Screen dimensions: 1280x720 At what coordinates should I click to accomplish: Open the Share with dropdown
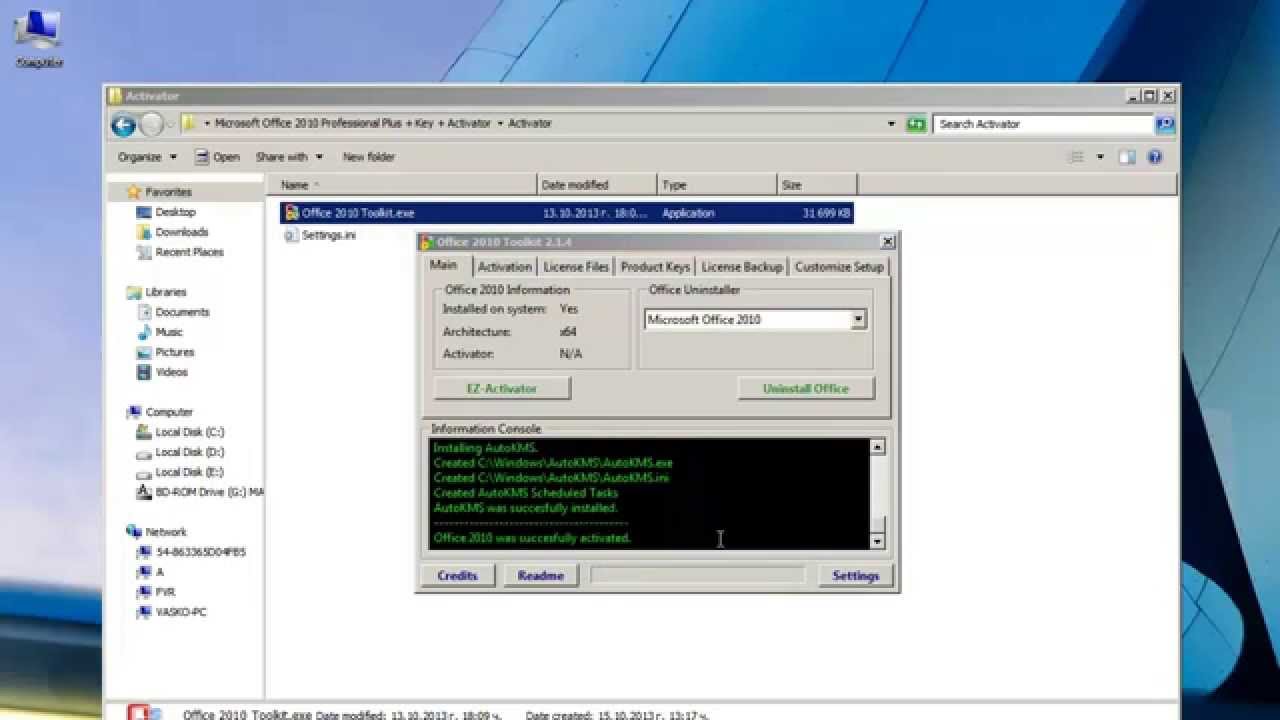289,157
